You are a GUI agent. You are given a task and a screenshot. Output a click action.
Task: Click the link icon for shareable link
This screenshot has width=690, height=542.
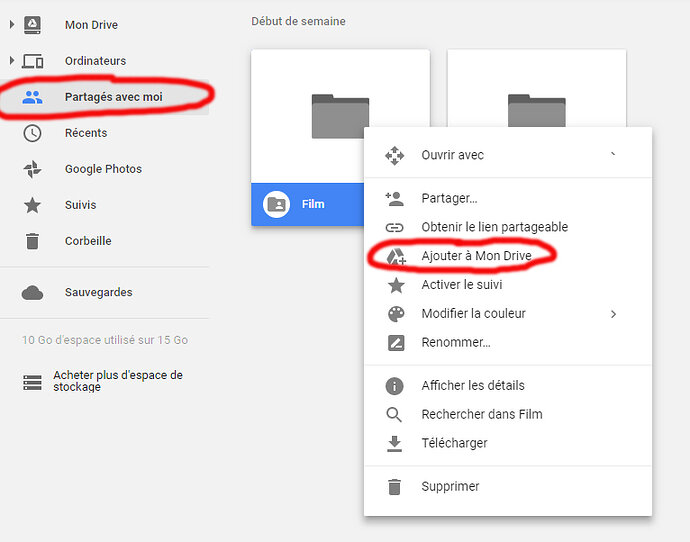[394, 227]
